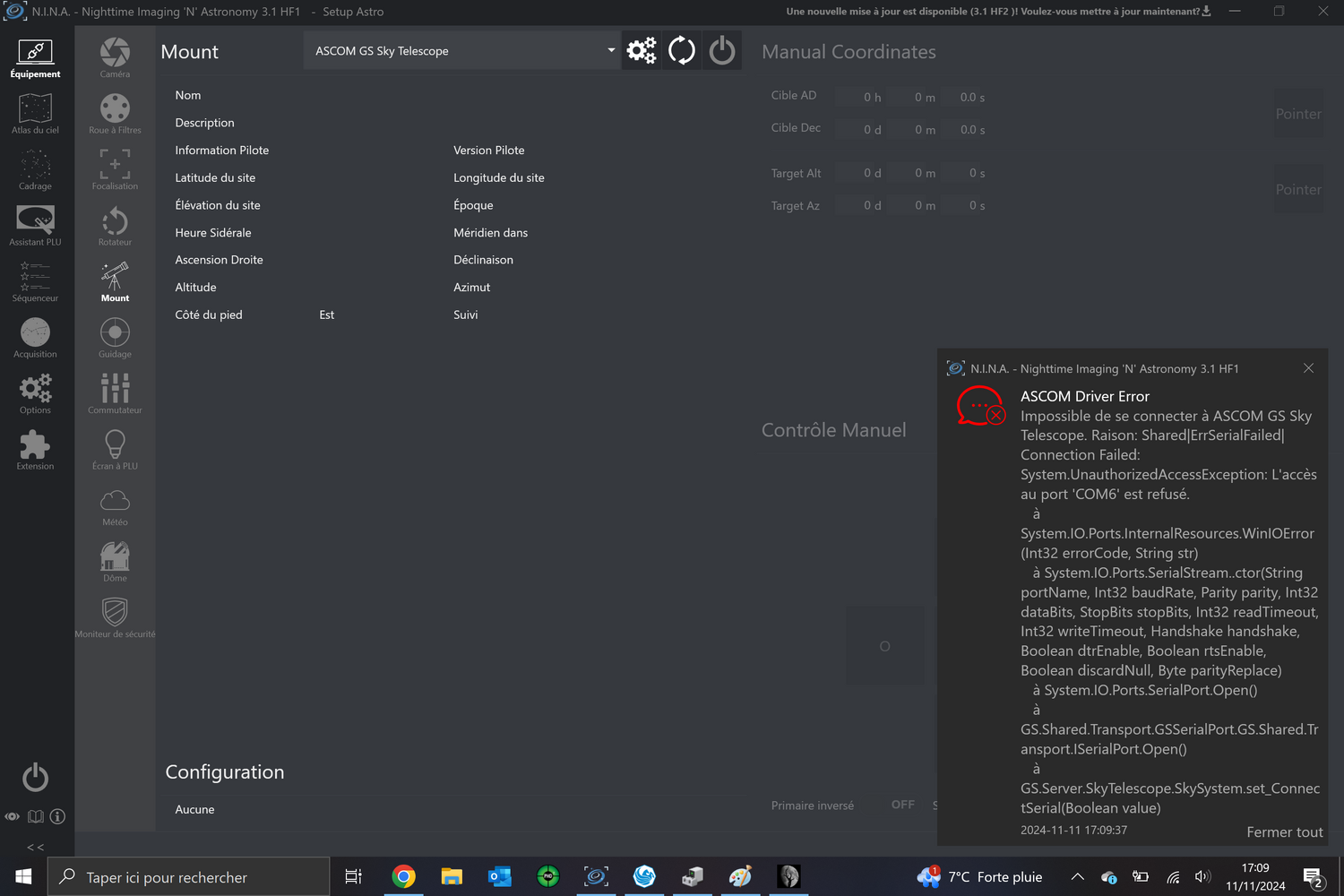Click the power icon at sidebar bottom

click(x=35, y=777)
